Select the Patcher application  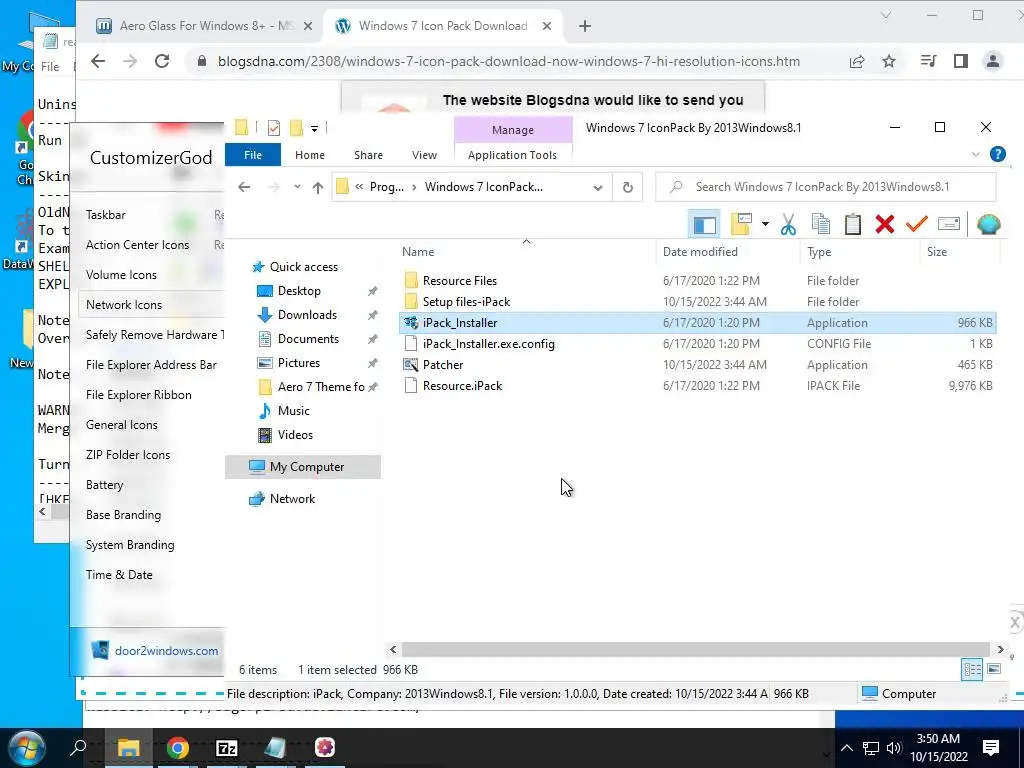(x=443, y=364)
